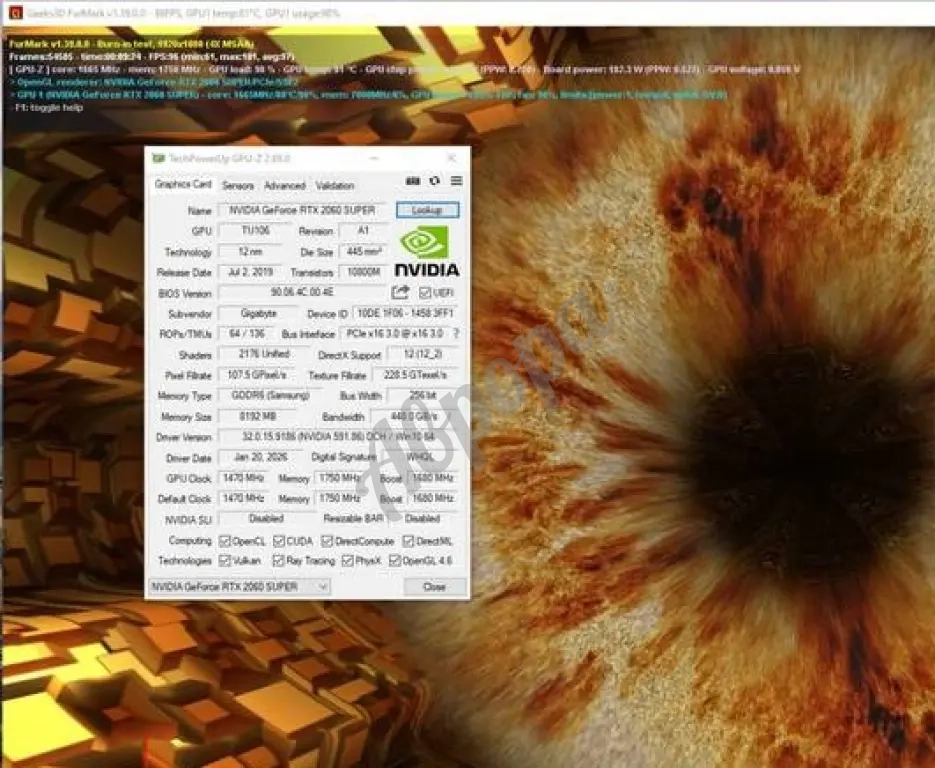Toggle the DirectML checkbox
This screenshot has height=768, width=935.
pos(408,541)
